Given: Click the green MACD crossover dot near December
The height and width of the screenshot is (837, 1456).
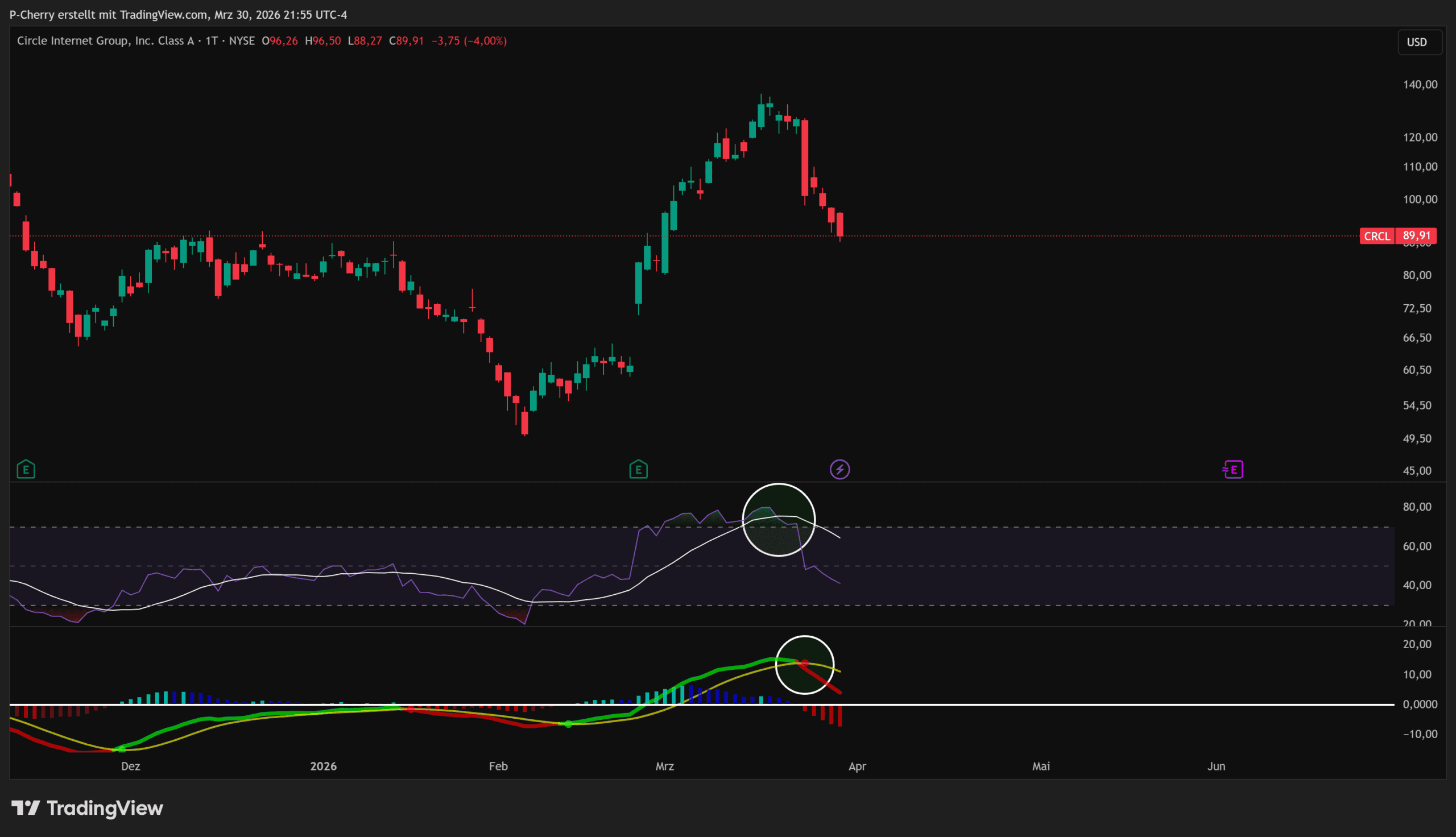Looking at the screenshot, I should [x=121, y=749].
